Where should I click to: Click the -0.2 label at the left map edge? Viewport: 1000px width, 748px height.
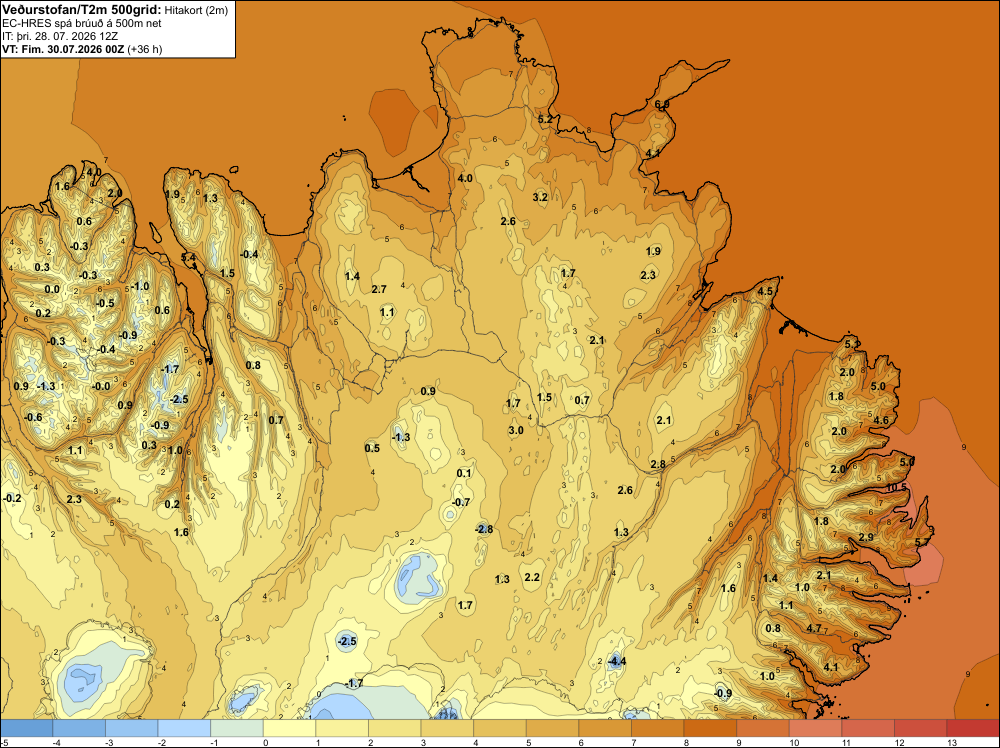tap(11, 498)
